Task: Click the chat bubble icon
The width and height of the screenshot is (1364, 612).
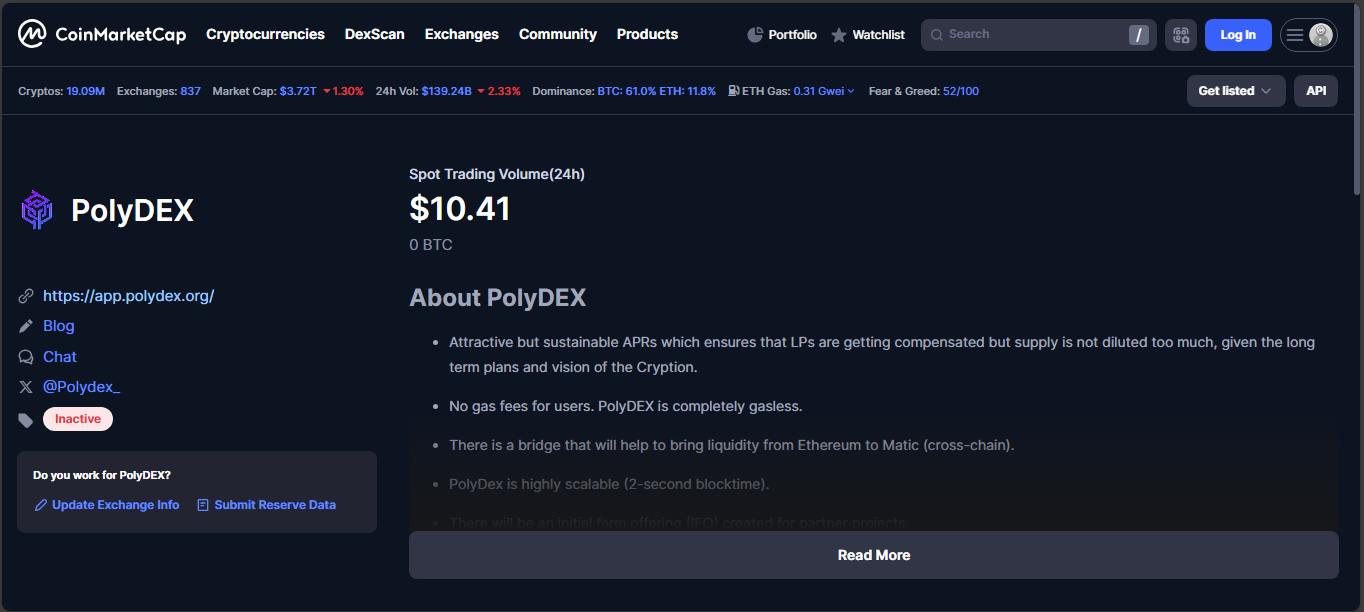Action: 26,357
